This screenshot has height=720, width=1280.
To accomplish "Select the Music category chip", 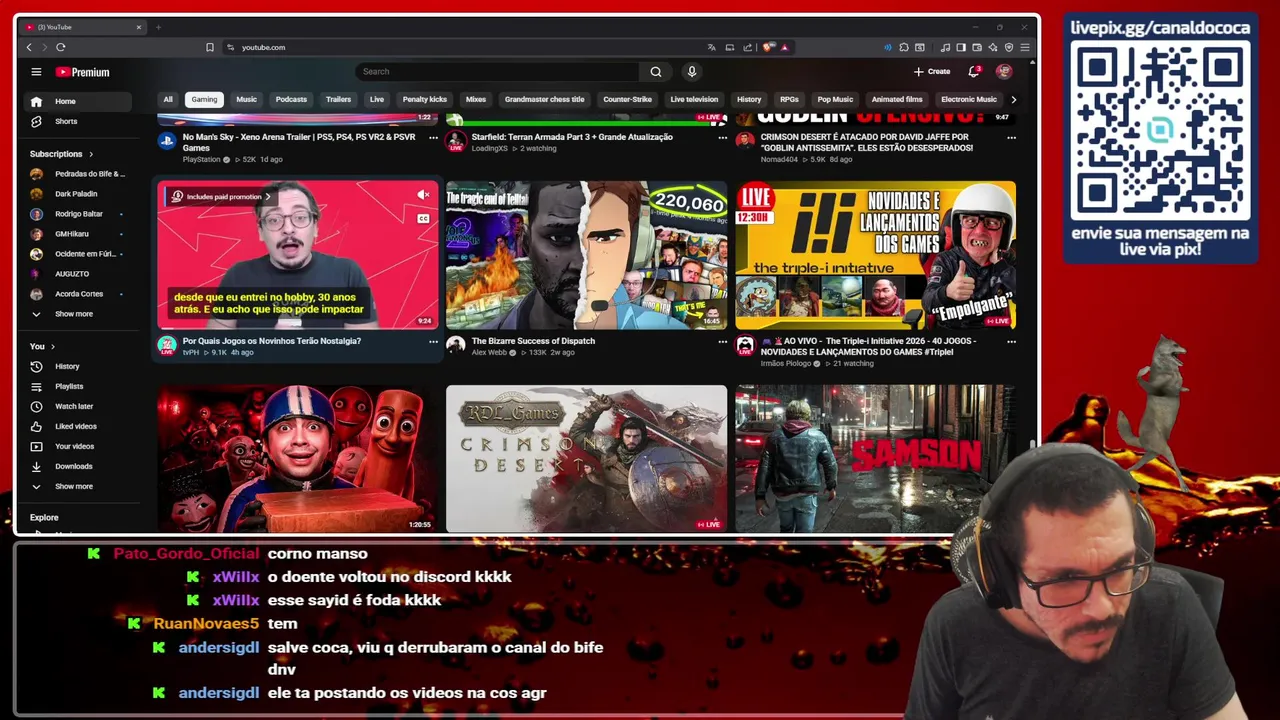I will [246, 99].
